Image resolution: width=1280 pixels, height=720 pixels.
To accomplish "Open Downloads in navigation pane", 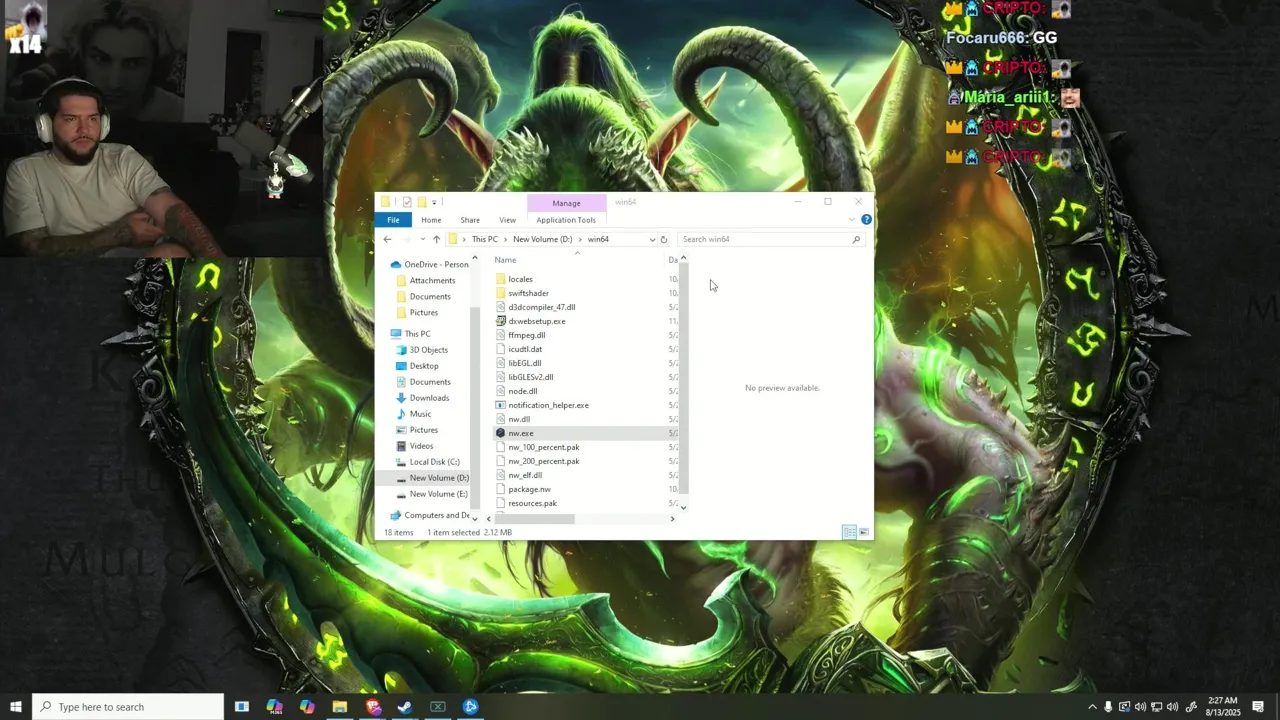I will pyautogui.click(x=423, y=398).
